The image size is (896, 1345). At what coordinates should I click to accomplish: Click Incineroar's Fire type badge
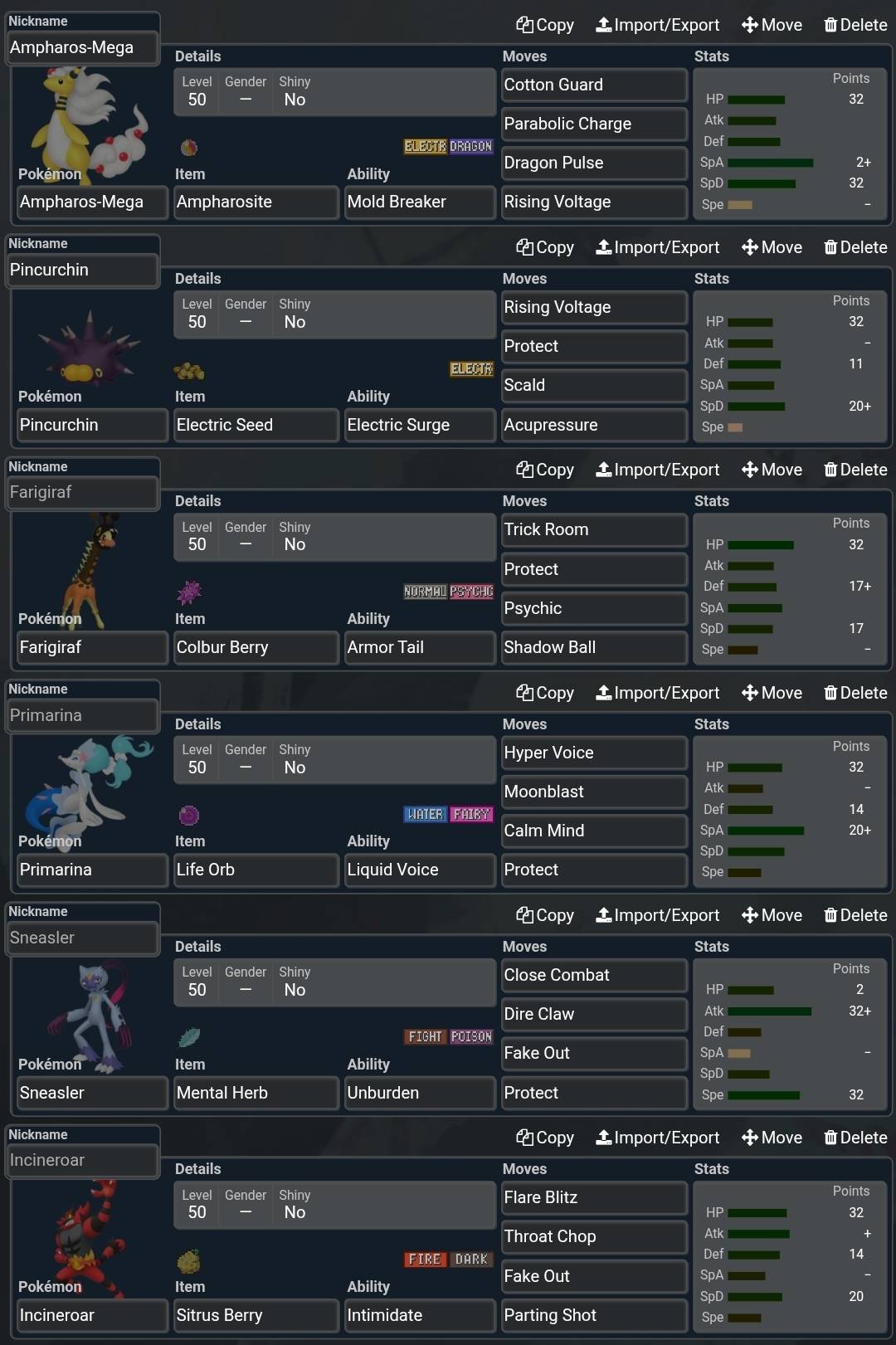click(x=426, y=1259)
